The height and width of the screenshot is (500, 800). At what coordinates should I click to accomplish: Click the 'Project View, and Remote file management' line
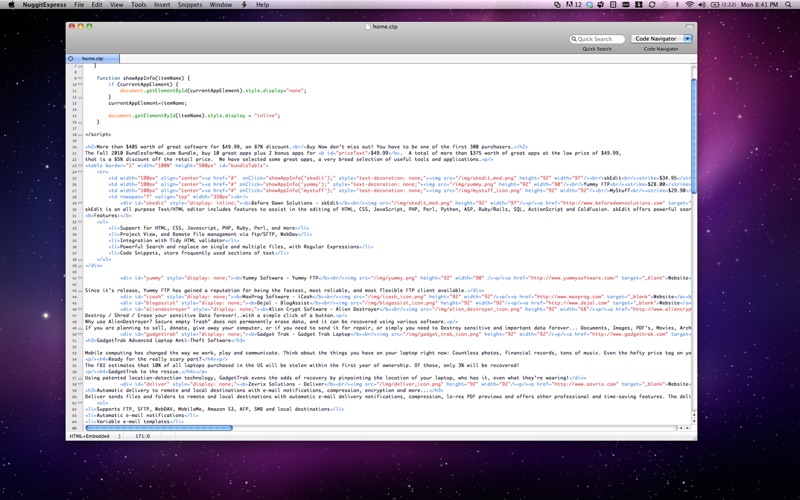(210, 234)
